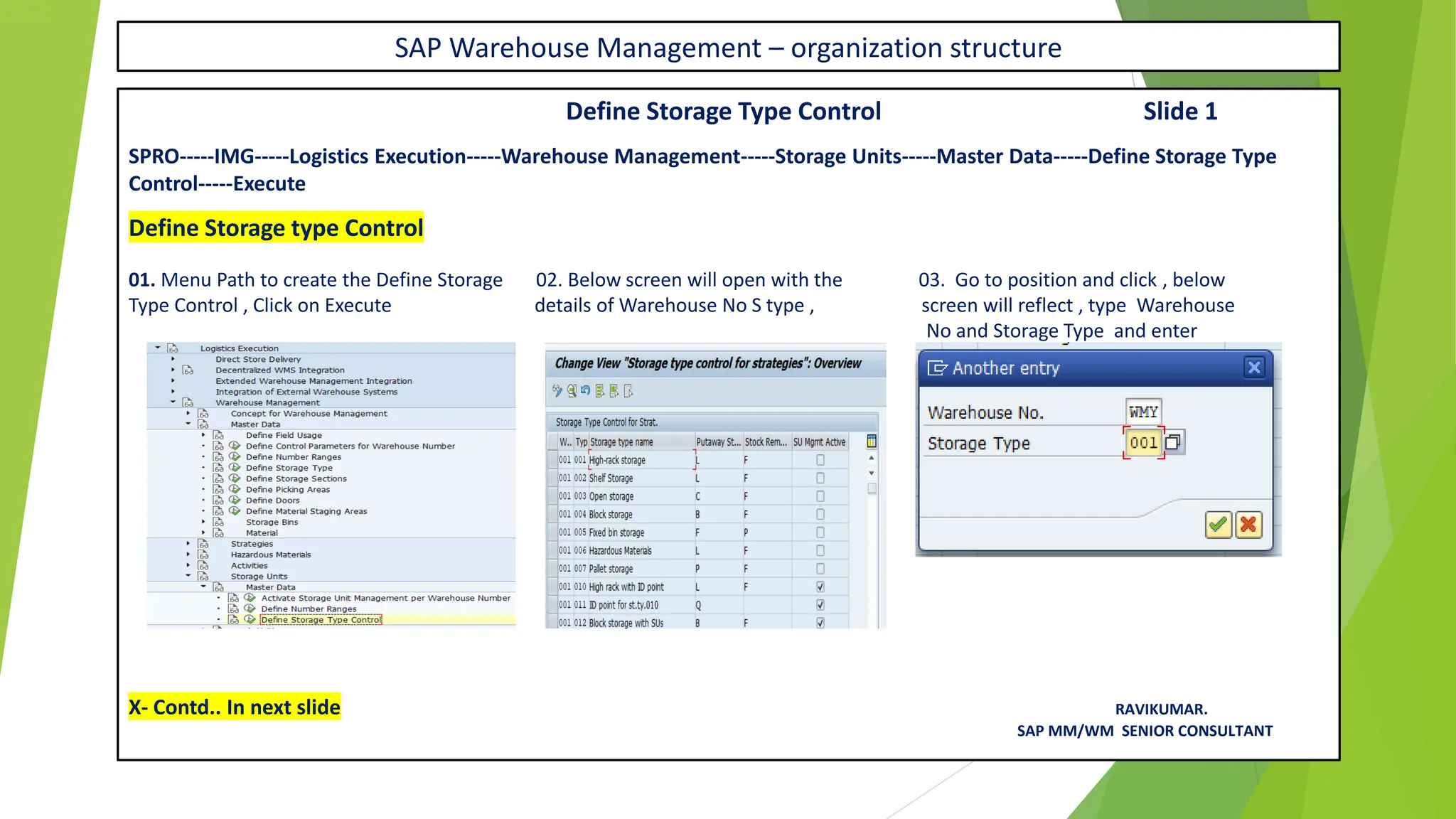Expand the Strategies node arrow

click(x=188, y=544)
